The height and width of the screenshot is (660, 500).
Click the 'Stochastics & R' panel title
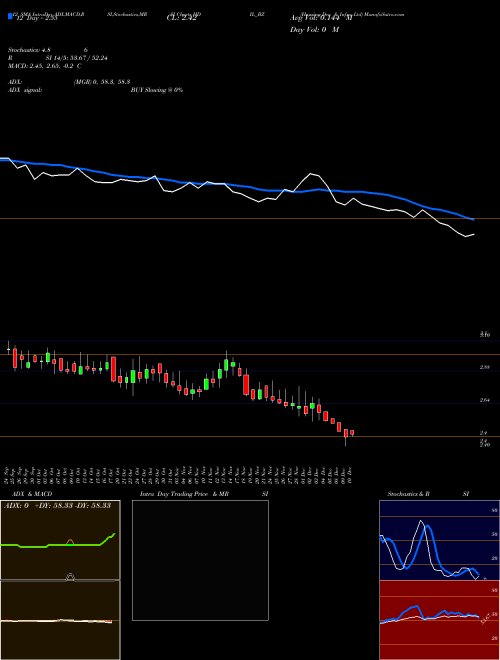408,494
